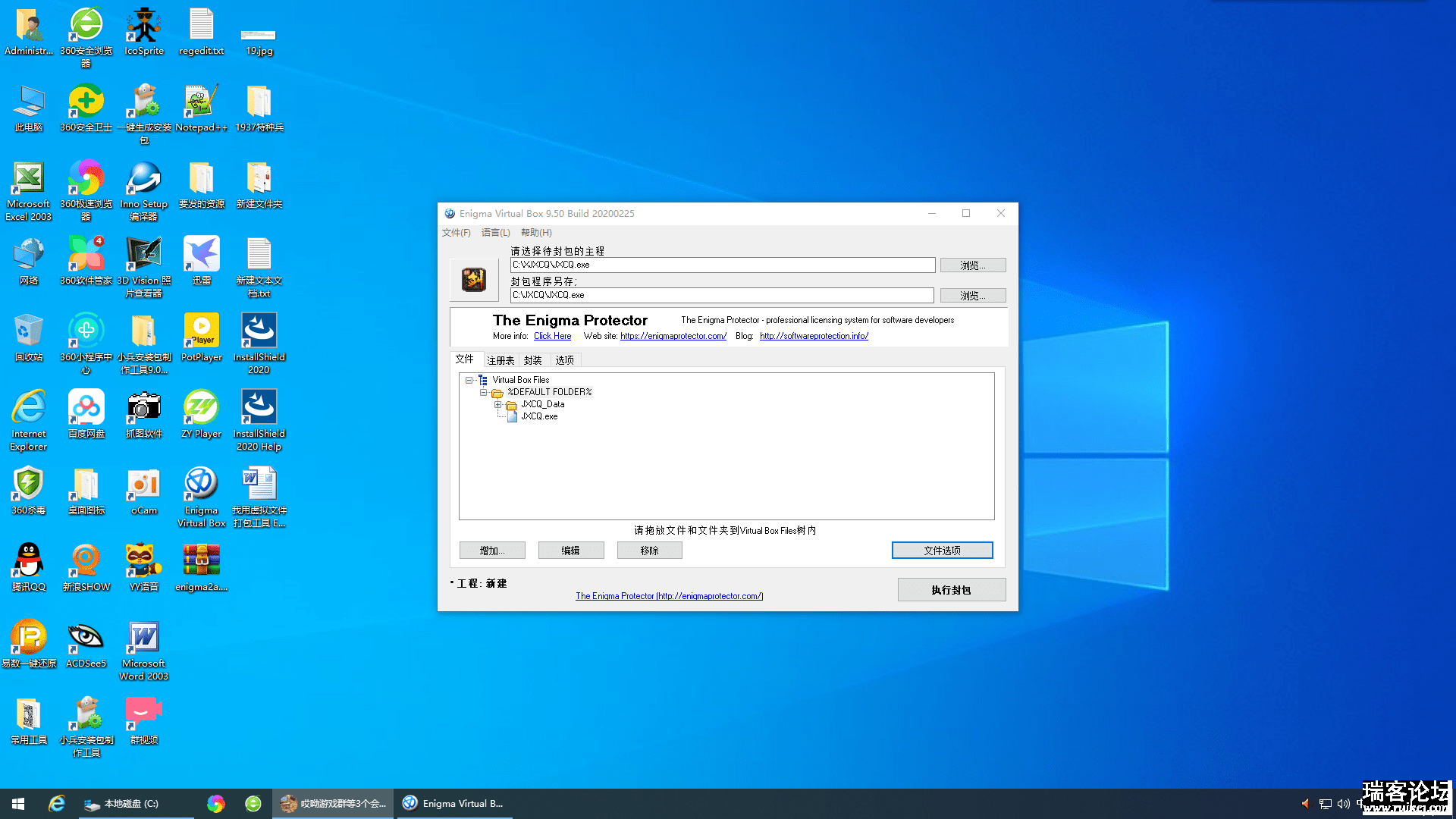Viewport: 1456px width, 819px height.
Task: Open the 'Click Here' more info link
Action: [553, 336]
